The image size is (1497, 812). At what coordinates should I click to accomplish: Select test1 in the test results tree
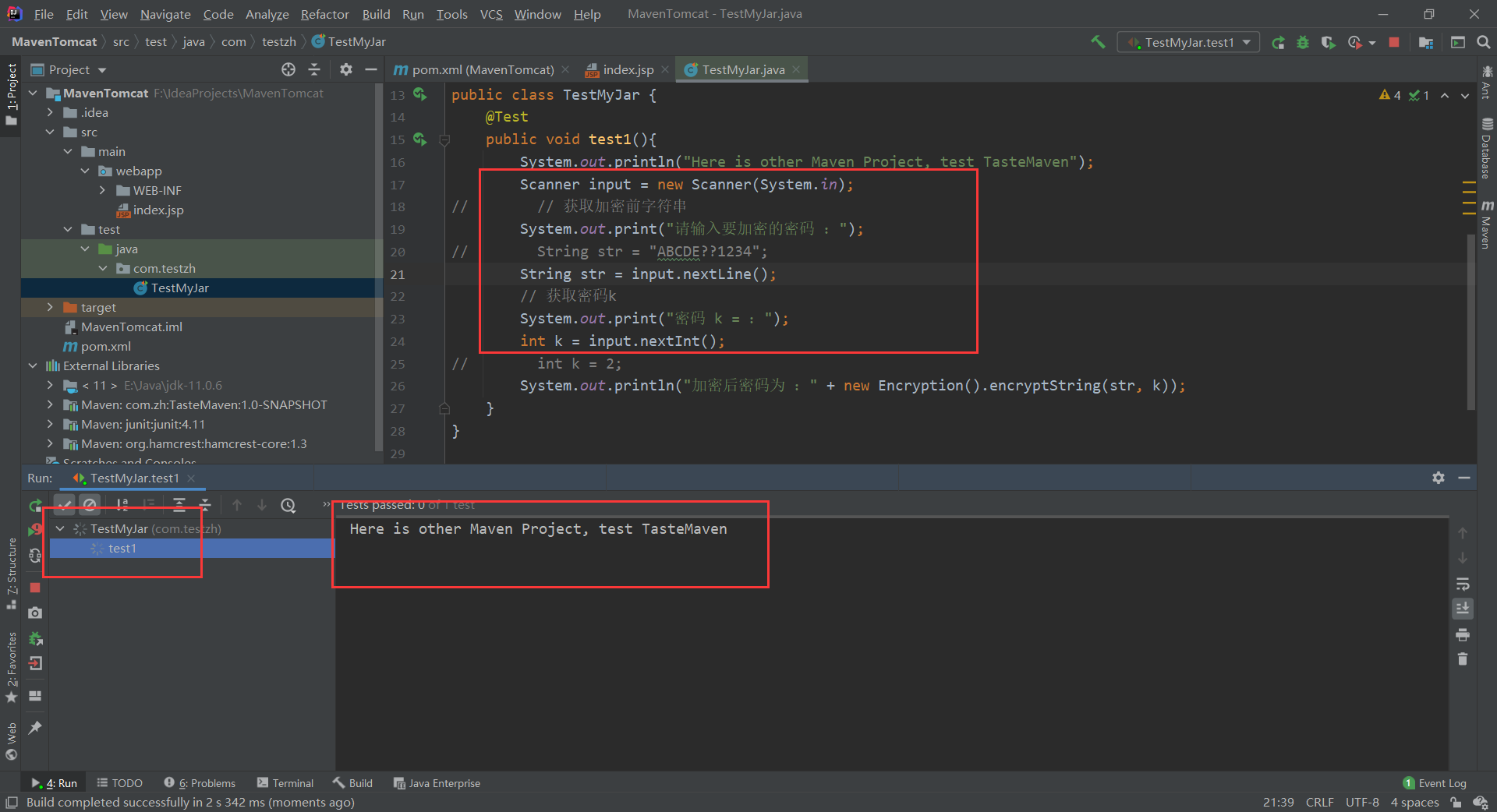(x=192, y=549)
